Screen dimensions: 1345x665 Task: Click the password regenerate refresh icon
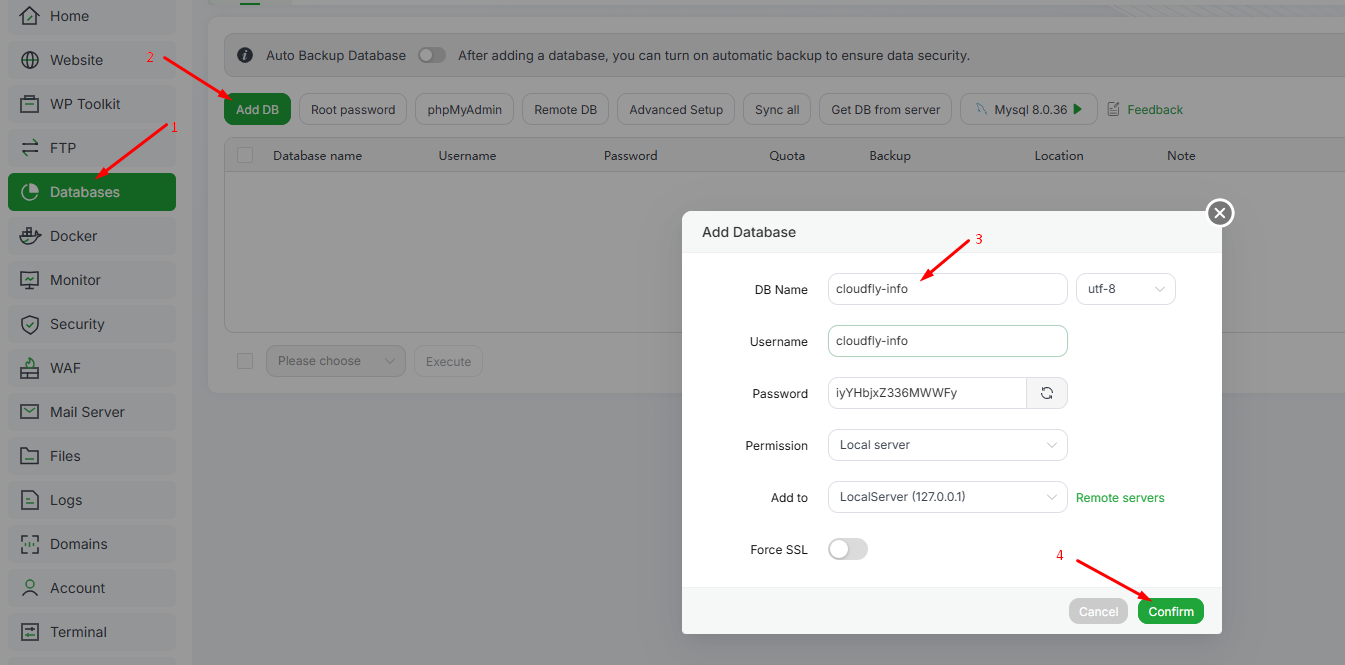click(x=1047, y=393)
